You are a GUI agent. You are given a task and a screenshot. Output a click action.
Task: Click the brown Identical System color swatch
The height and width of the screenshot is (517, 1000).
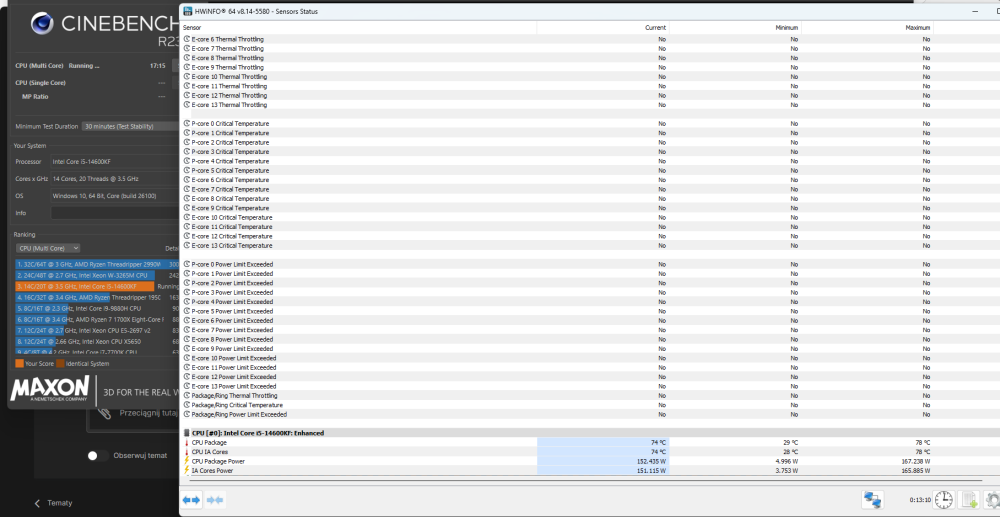point(60,363)
